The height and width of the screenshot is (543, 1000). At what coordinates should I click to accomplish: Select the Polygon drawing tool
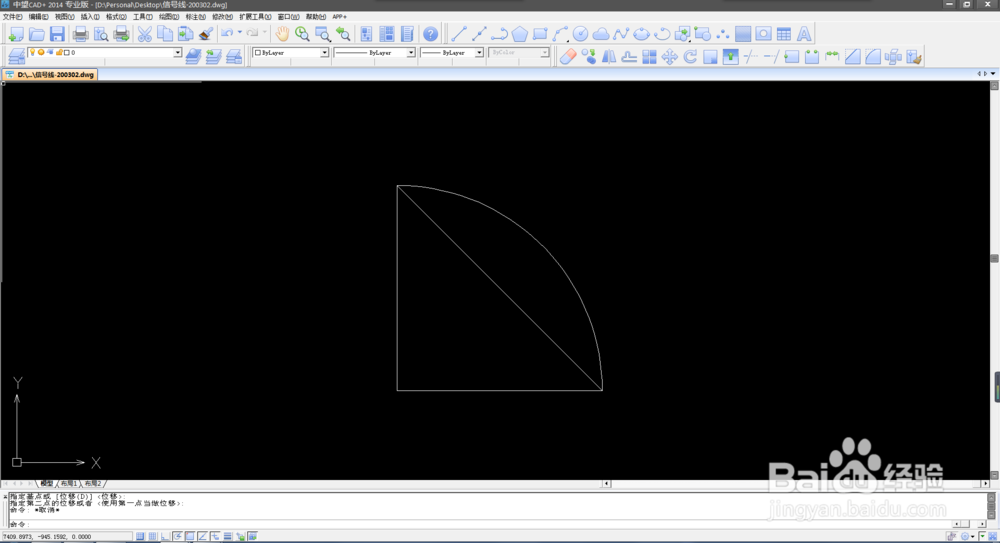(x=520, y=34)
